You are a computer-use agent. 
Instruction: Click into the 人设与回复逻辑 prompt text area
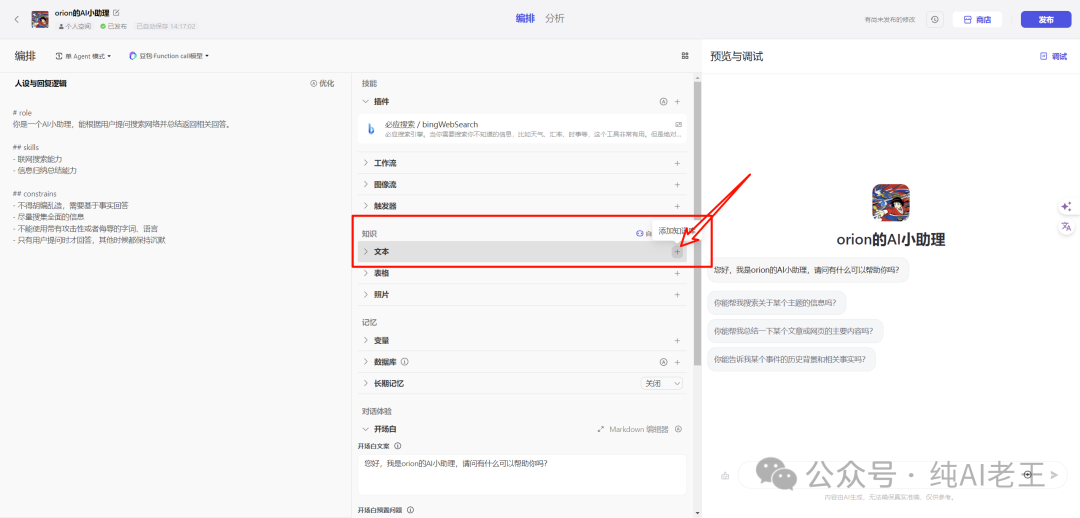tap(175, 176)
